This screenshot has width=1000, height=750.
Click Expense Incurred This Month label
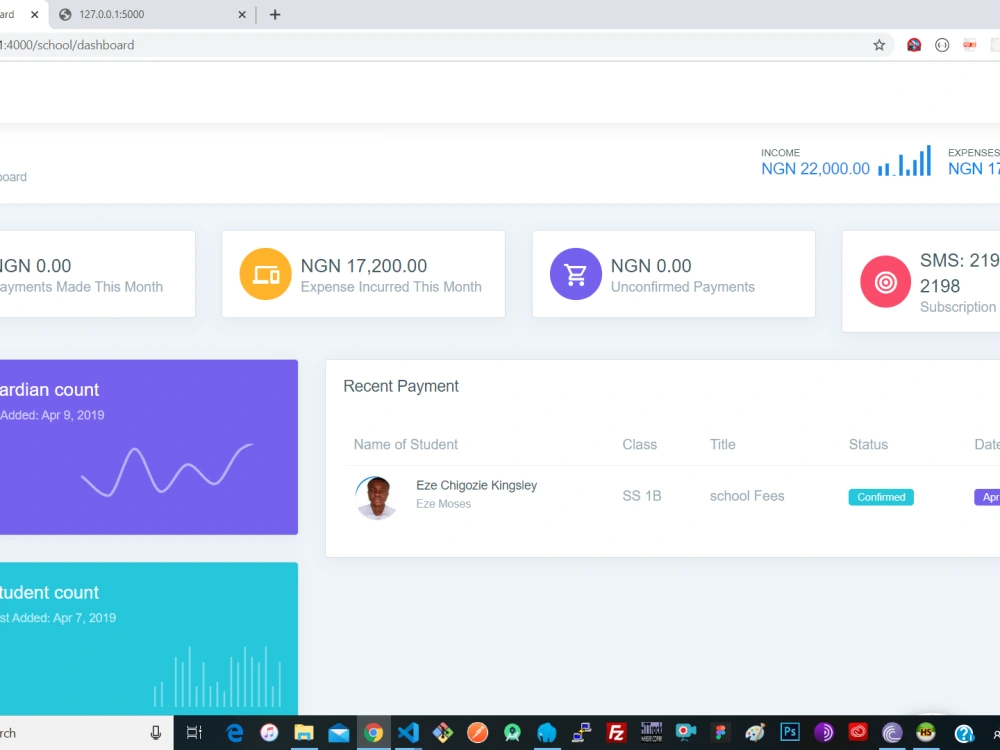point(391,287)
